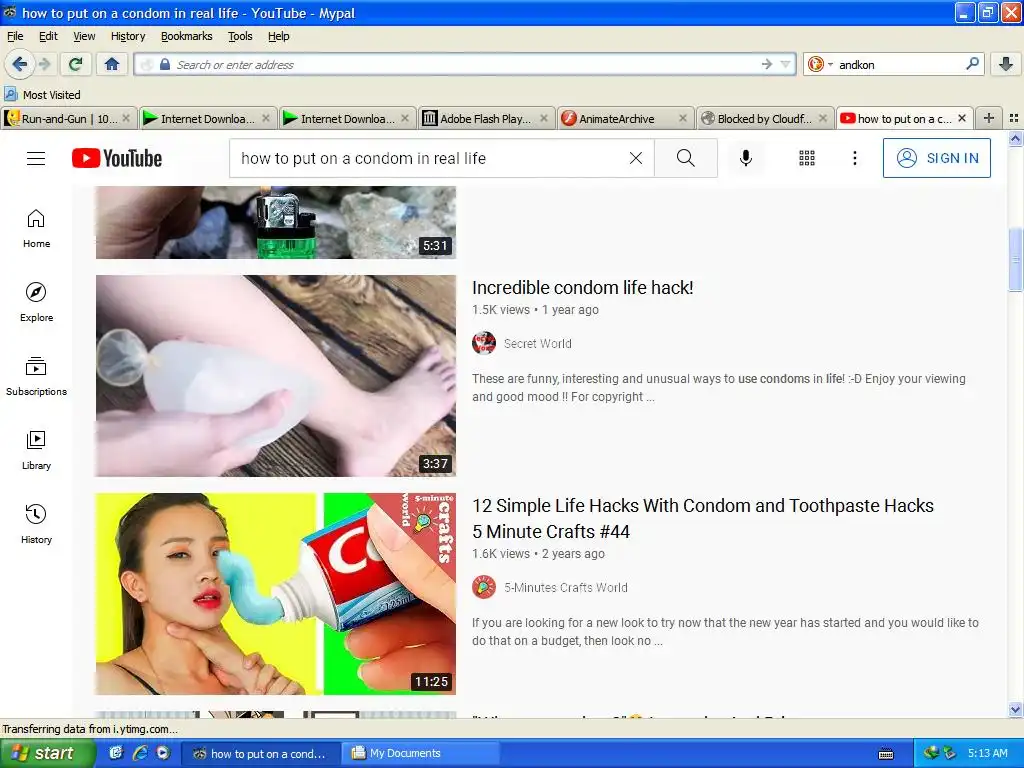This screenshot has width=1024, height=768.
Task: Open the YouTube hamburger guide menu
Action: tap(36, 158)
